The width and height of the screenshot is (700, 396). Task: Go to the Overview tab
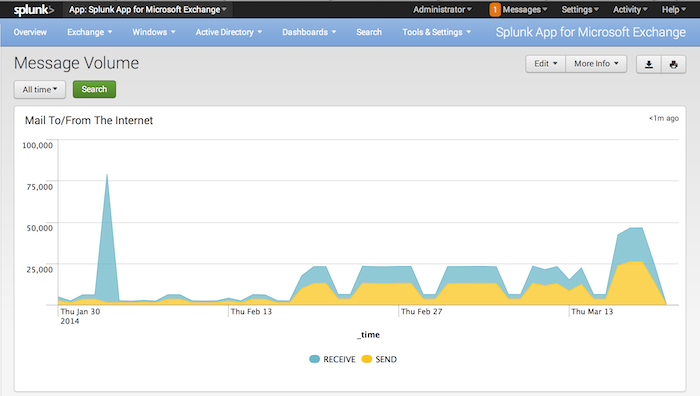pos(30,32)
